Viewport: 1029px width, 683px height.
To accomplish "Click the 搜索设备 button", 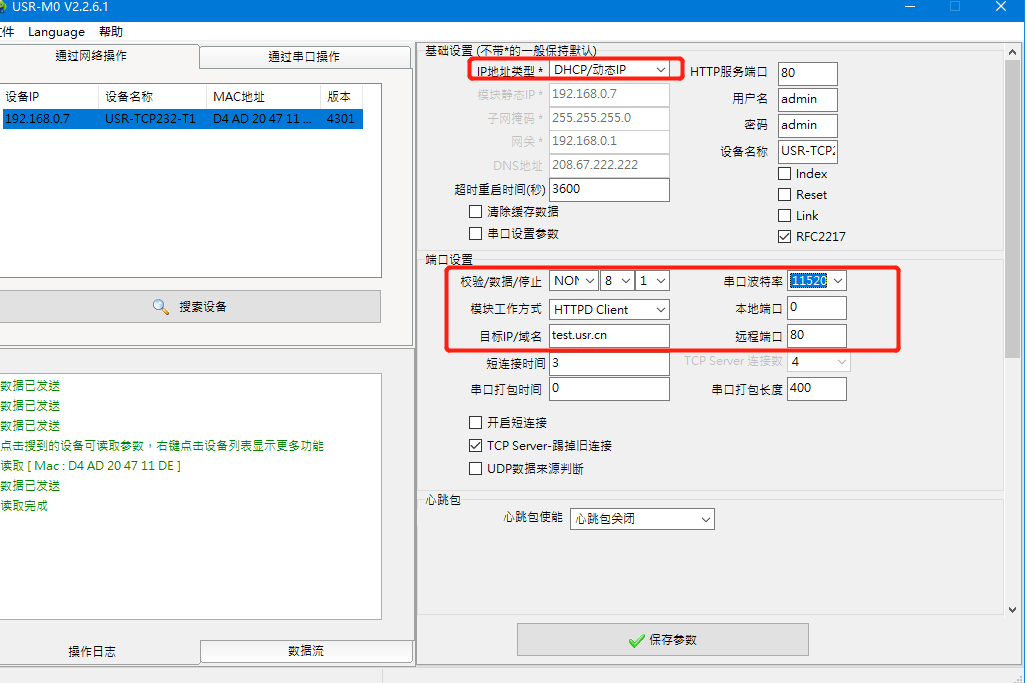I will (x=189, y=307).
